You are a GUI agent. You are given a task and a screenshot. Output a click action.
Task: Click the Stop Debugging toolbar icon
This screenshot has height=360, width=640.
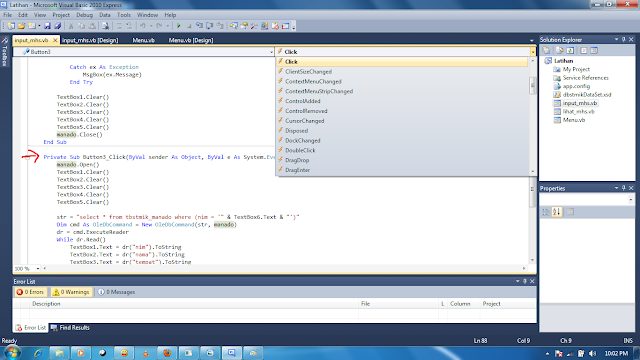[189, 26]
